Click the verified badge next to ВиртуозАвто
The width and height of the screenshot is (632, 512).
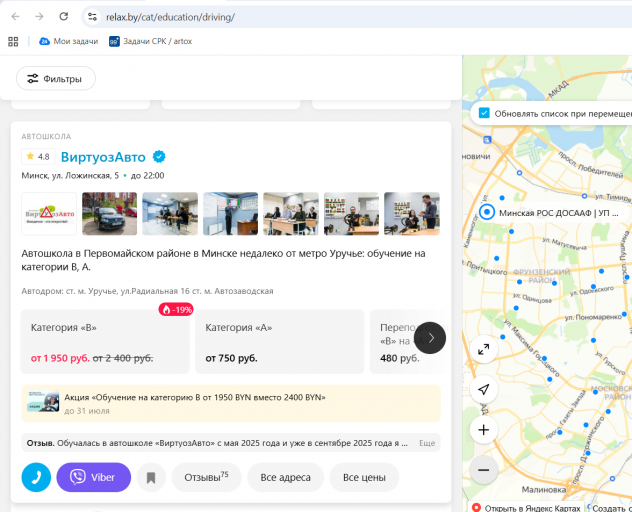(159, 156)
